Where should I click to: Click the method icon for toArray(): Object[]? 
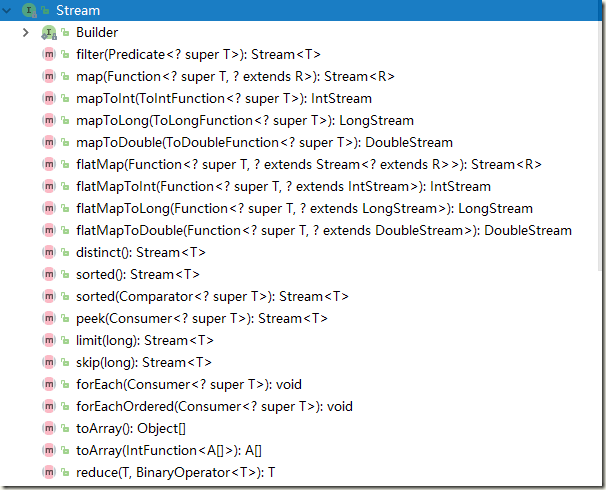point(49,429)
